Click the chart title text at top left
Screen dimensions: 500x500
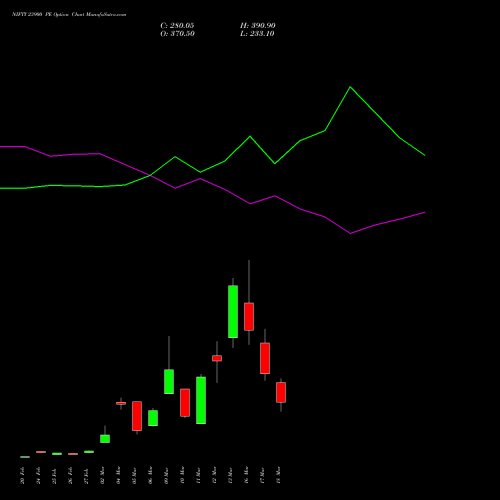(69, 15)
